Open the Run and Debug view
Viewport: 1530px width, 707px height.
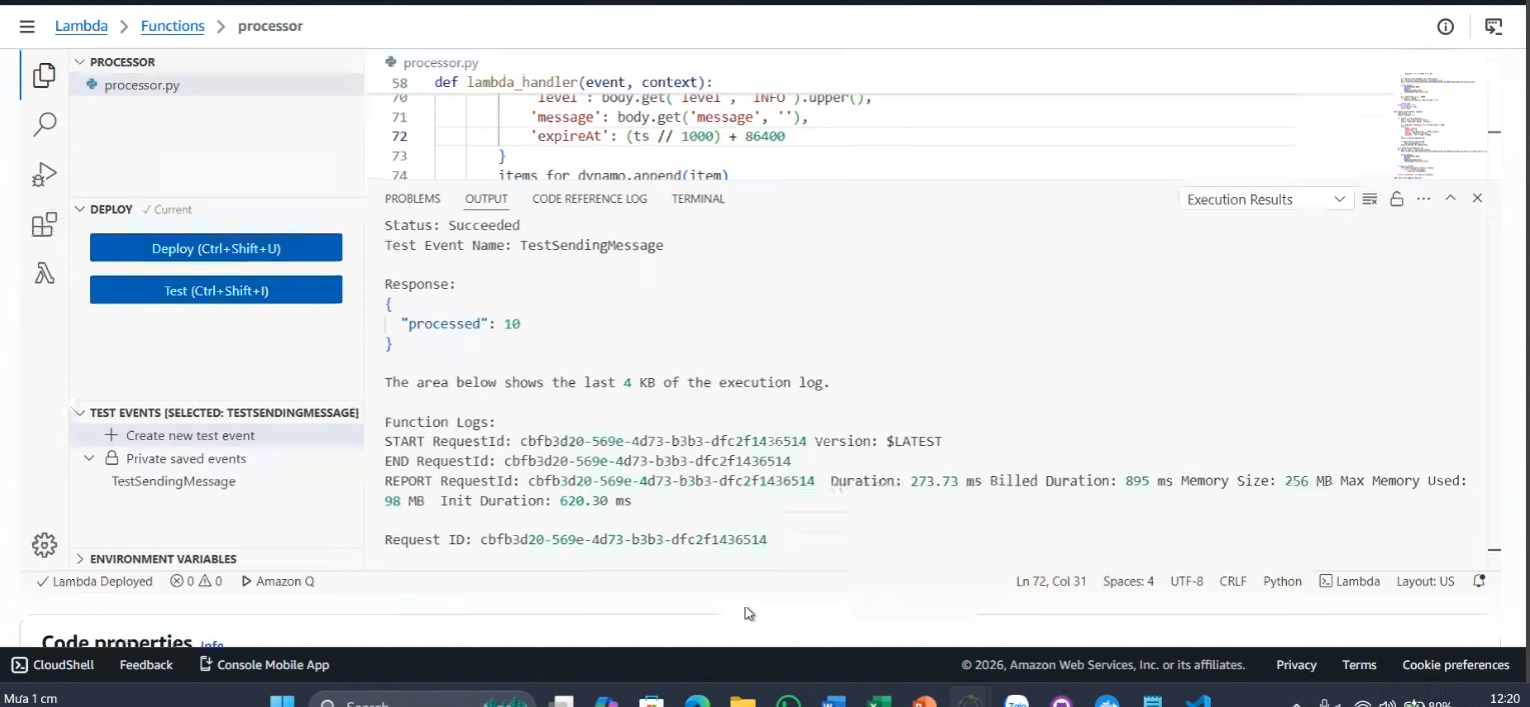coord(44,175)
